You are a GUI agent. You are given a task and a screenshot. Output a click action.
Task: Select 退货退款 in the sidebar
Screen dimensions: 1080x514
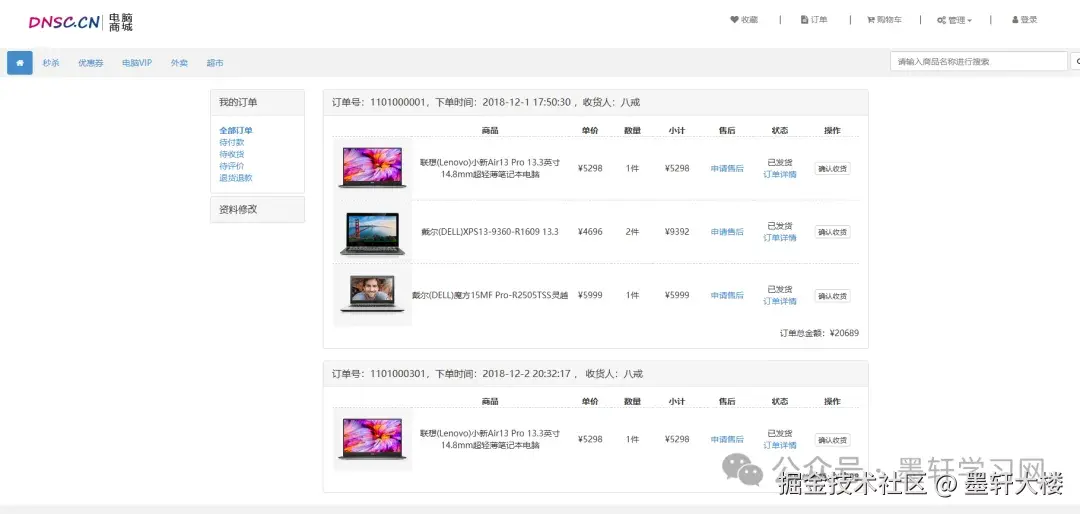(236, 177)
